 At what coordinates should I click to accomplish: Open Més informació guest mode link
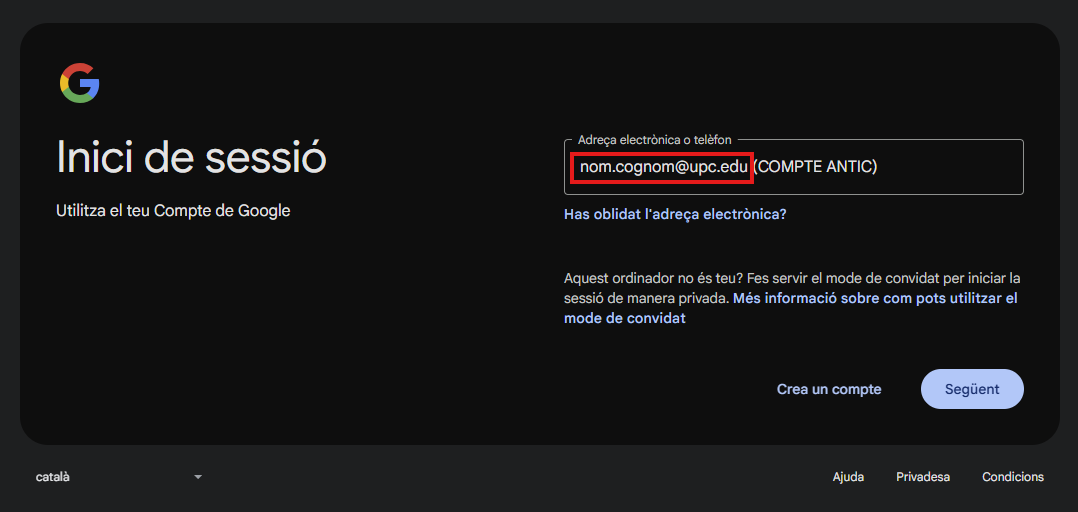pyautogui.click(x=875, y=298)
